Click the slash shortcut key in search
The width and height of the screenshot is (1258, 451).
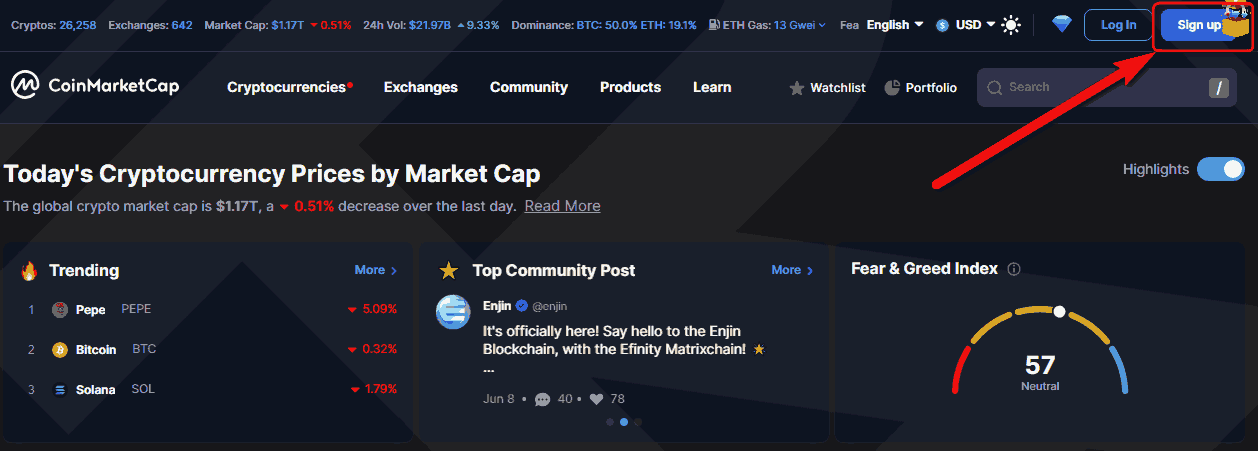[x=1219, y=88]
